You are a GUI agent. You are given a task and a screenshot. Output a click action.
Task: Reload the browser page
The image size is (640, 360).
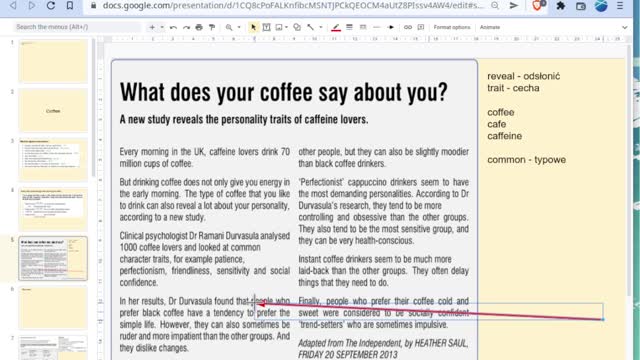tap(51, 6)
